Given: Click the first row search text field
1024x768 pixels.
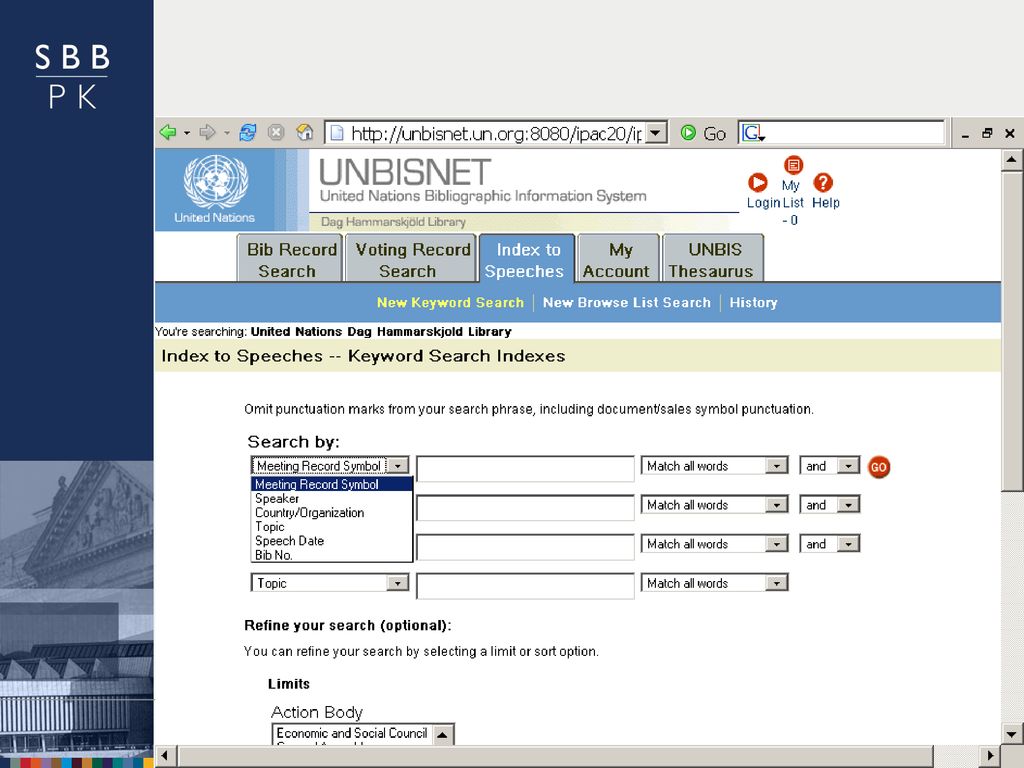Looking at the screenshot, I should pyautogui.click(x=525, y=468).
